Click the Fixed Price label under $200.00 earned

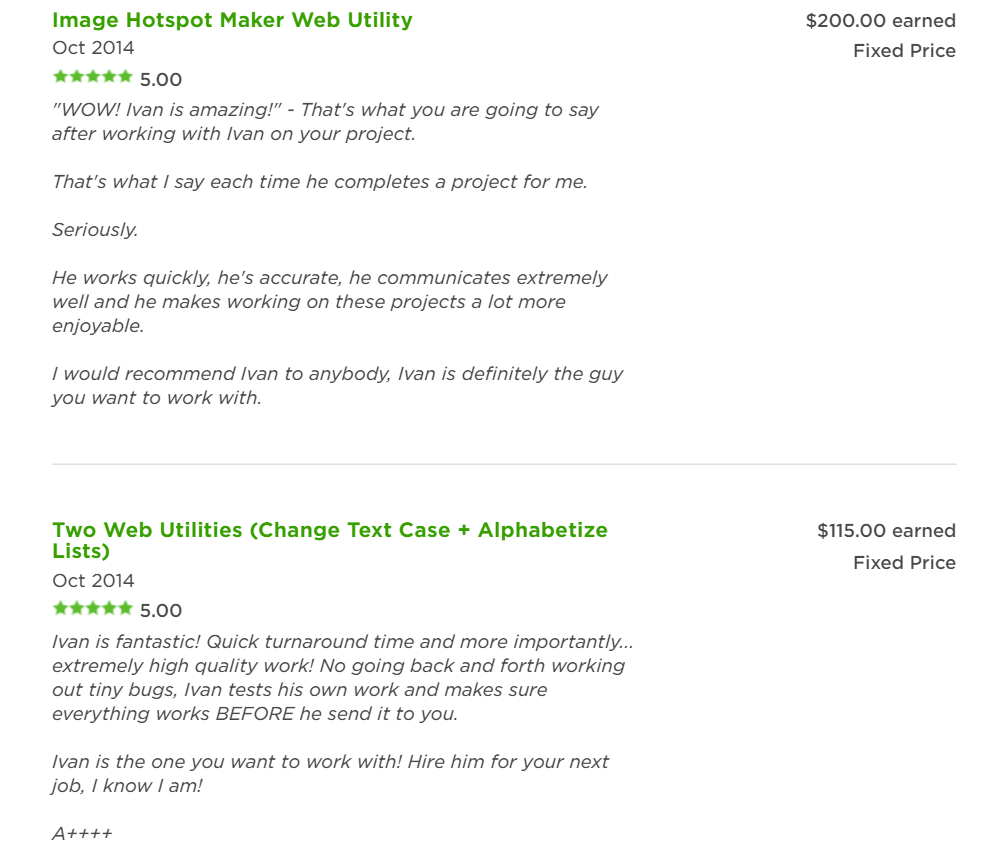(x=904, y=51)
